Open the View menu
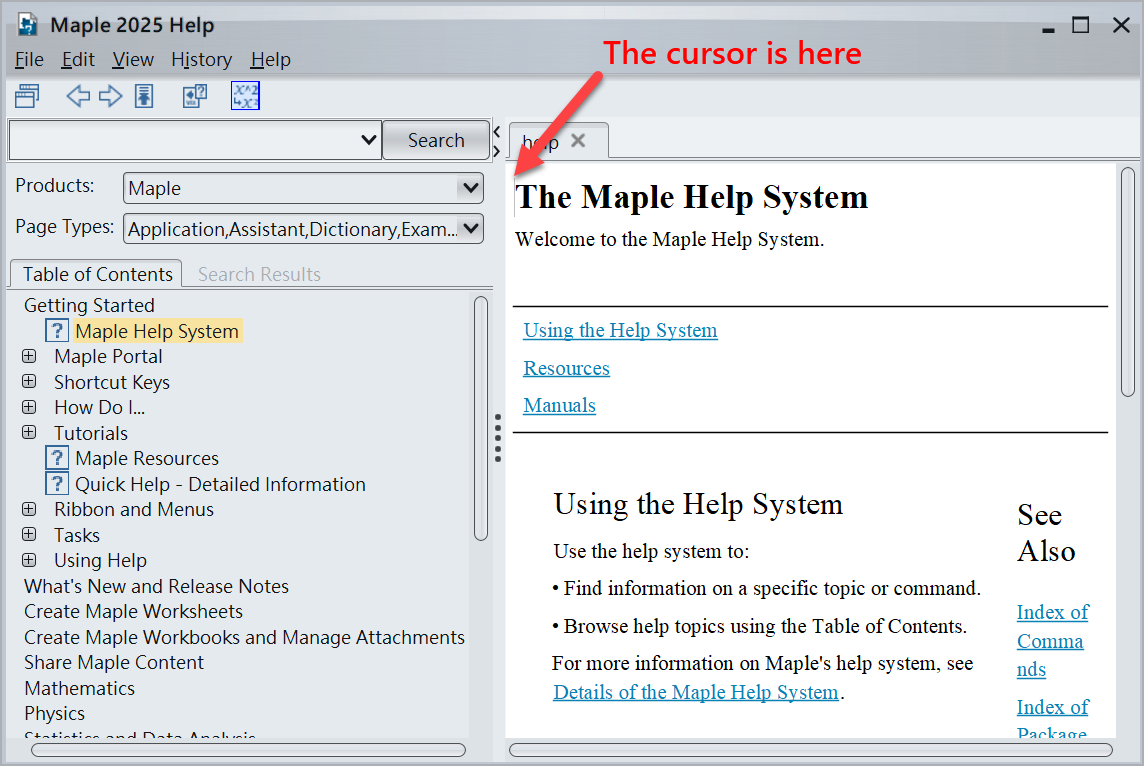The width and height of the screenshot is (1144, 766). [133, 60]
